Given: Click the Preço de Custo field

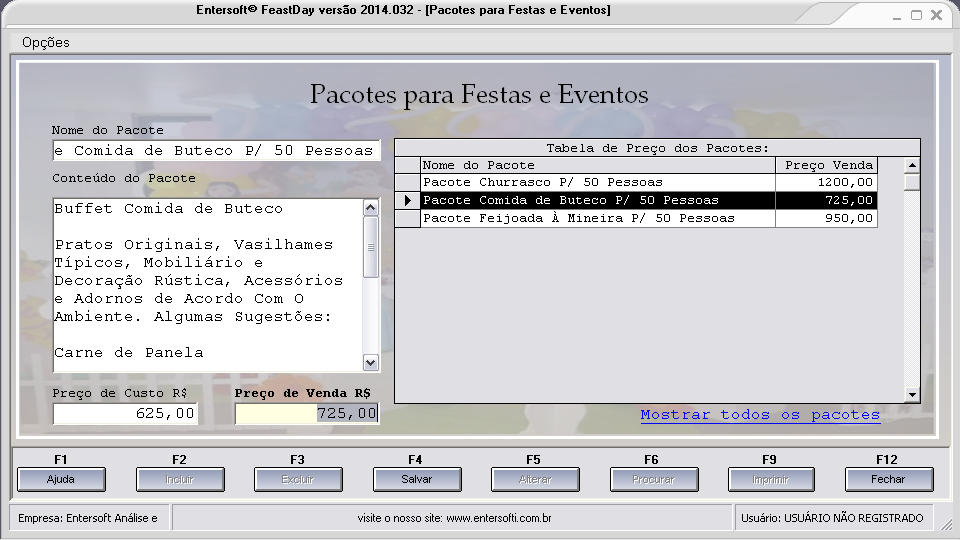Looking at the screenshot, I should (x=125, y=413).
